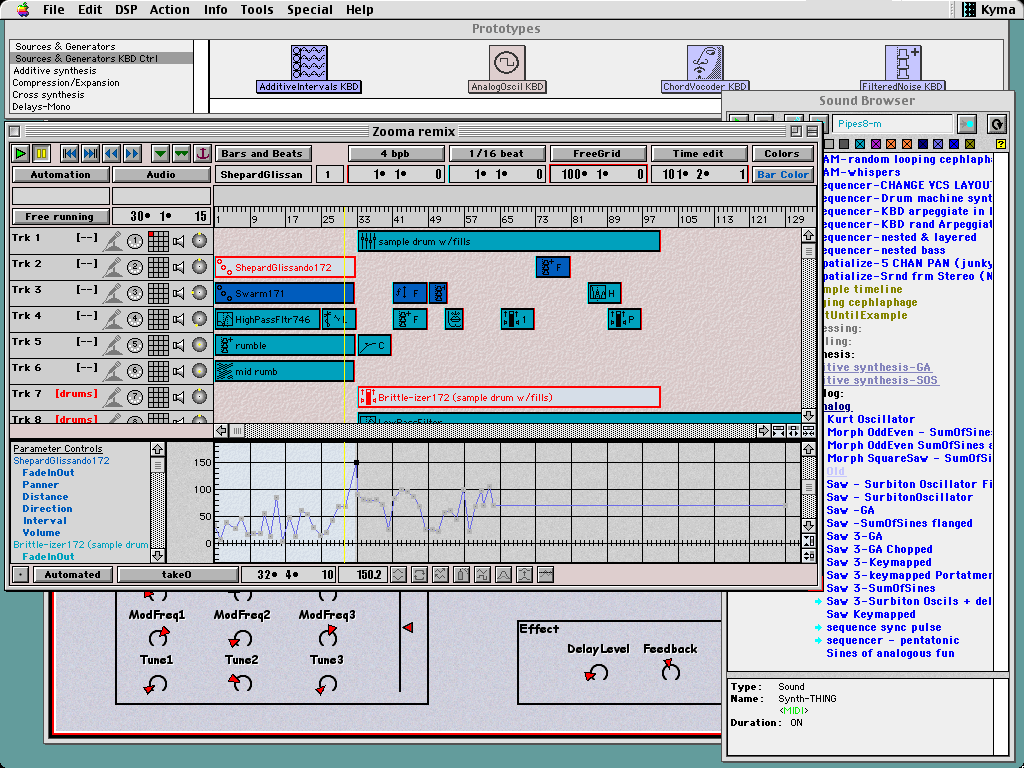Click the microphone icon on Trk 2
Image resolution: width=1024 pixels, height=768 pixels.
[112, 267]
